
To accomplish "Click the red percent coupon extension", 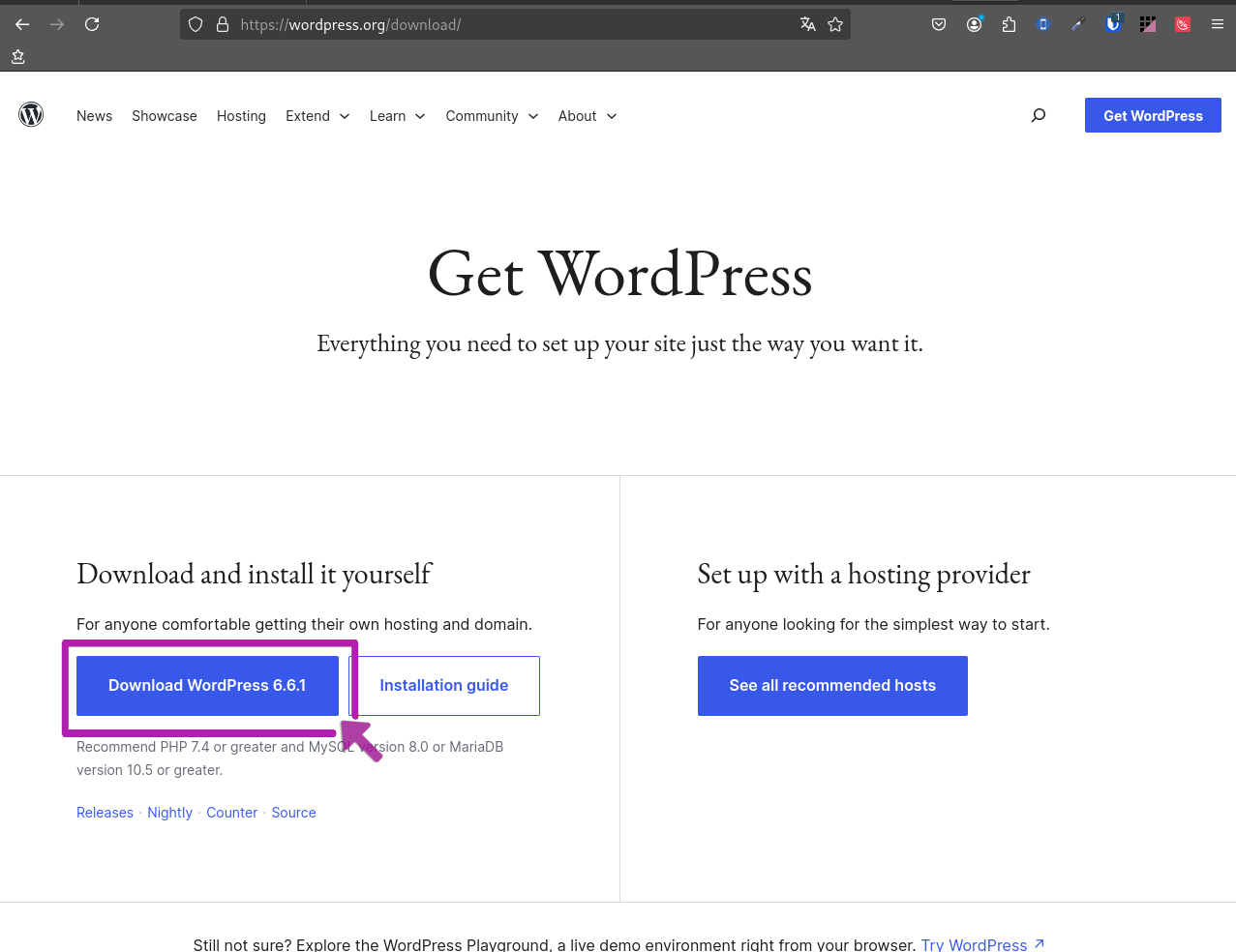I will [x=1183, y=24].
